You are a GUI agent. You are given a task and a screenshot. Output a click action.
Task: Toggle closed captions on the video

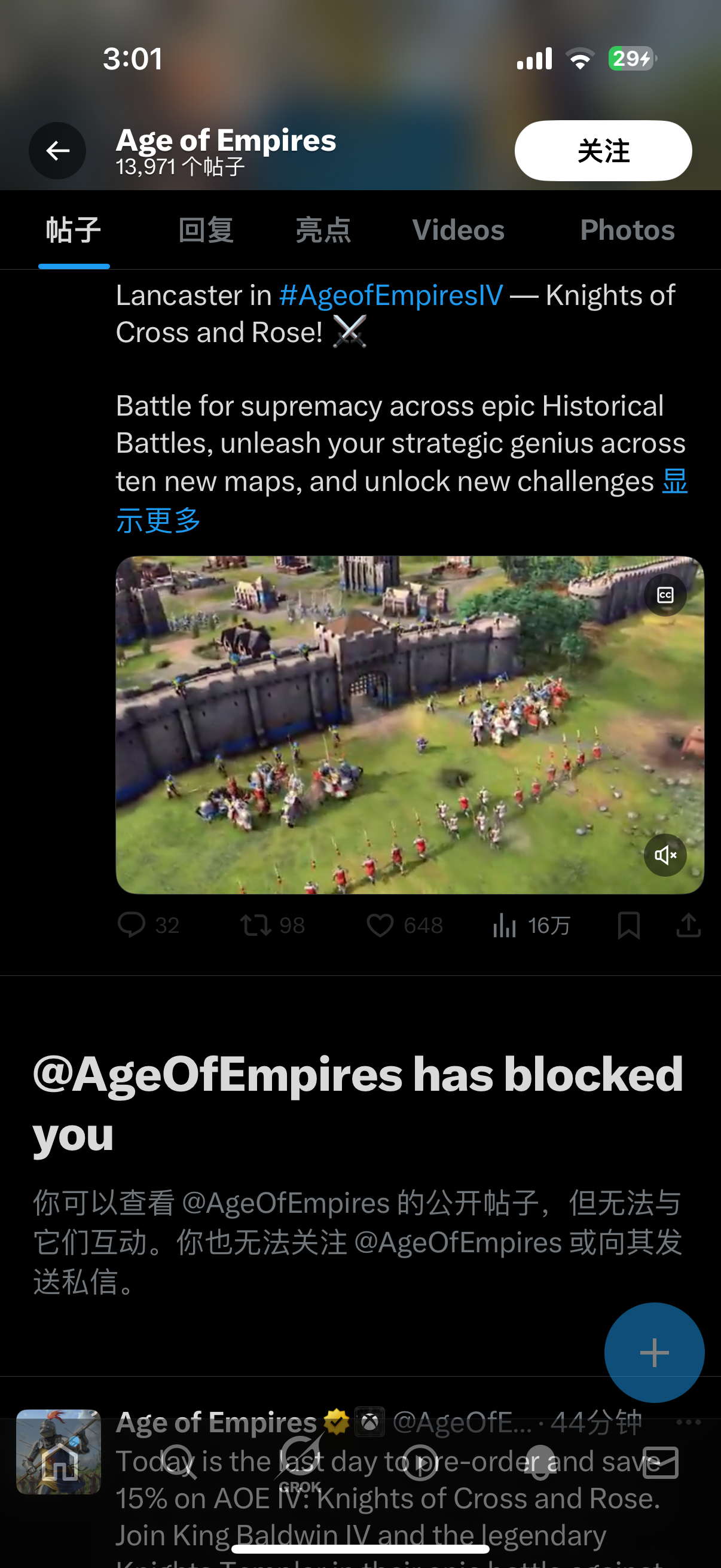[665, 594]
